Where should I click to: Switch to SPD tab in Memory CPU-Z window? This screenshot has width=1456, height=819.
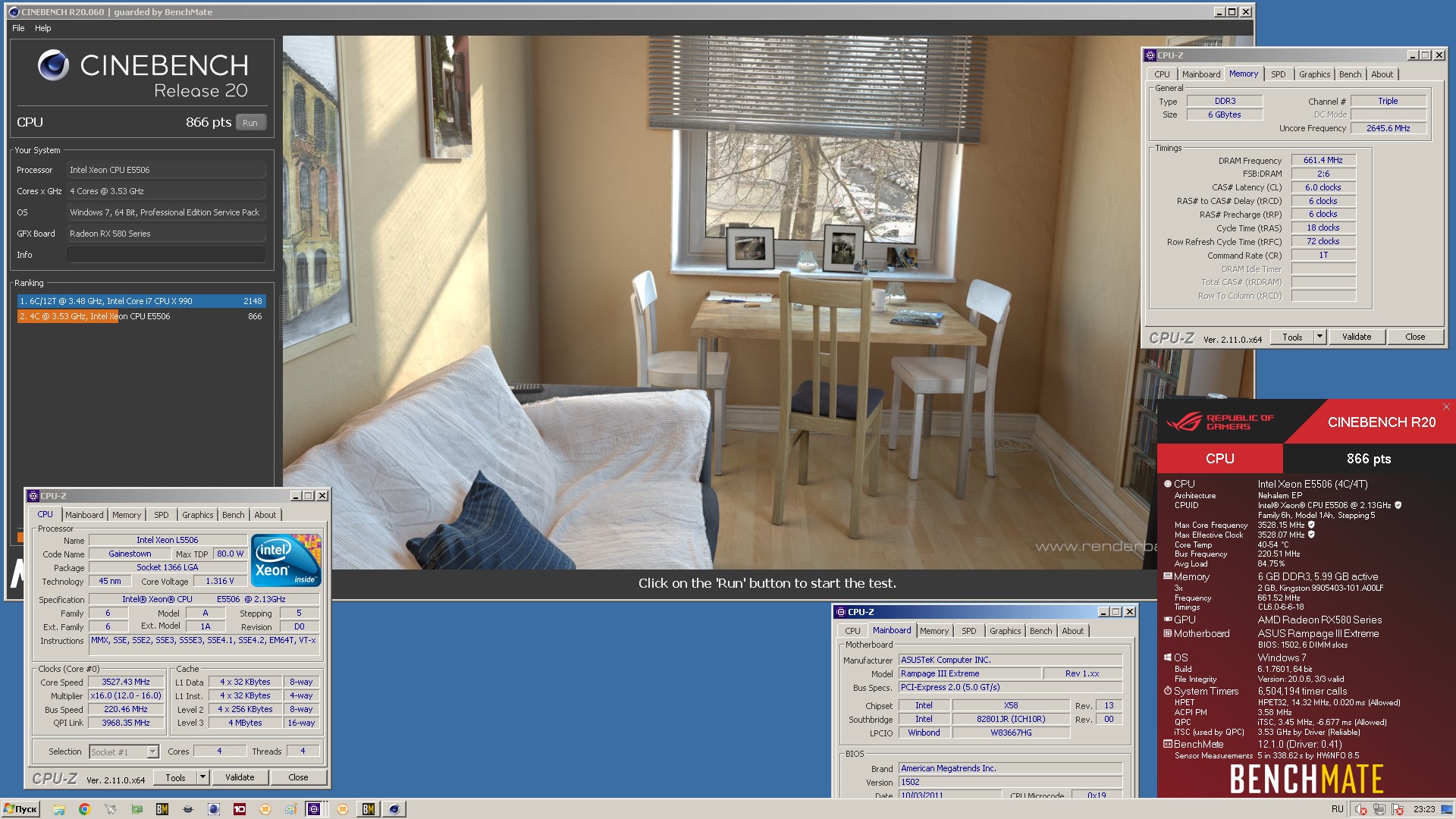point(1279,74)
